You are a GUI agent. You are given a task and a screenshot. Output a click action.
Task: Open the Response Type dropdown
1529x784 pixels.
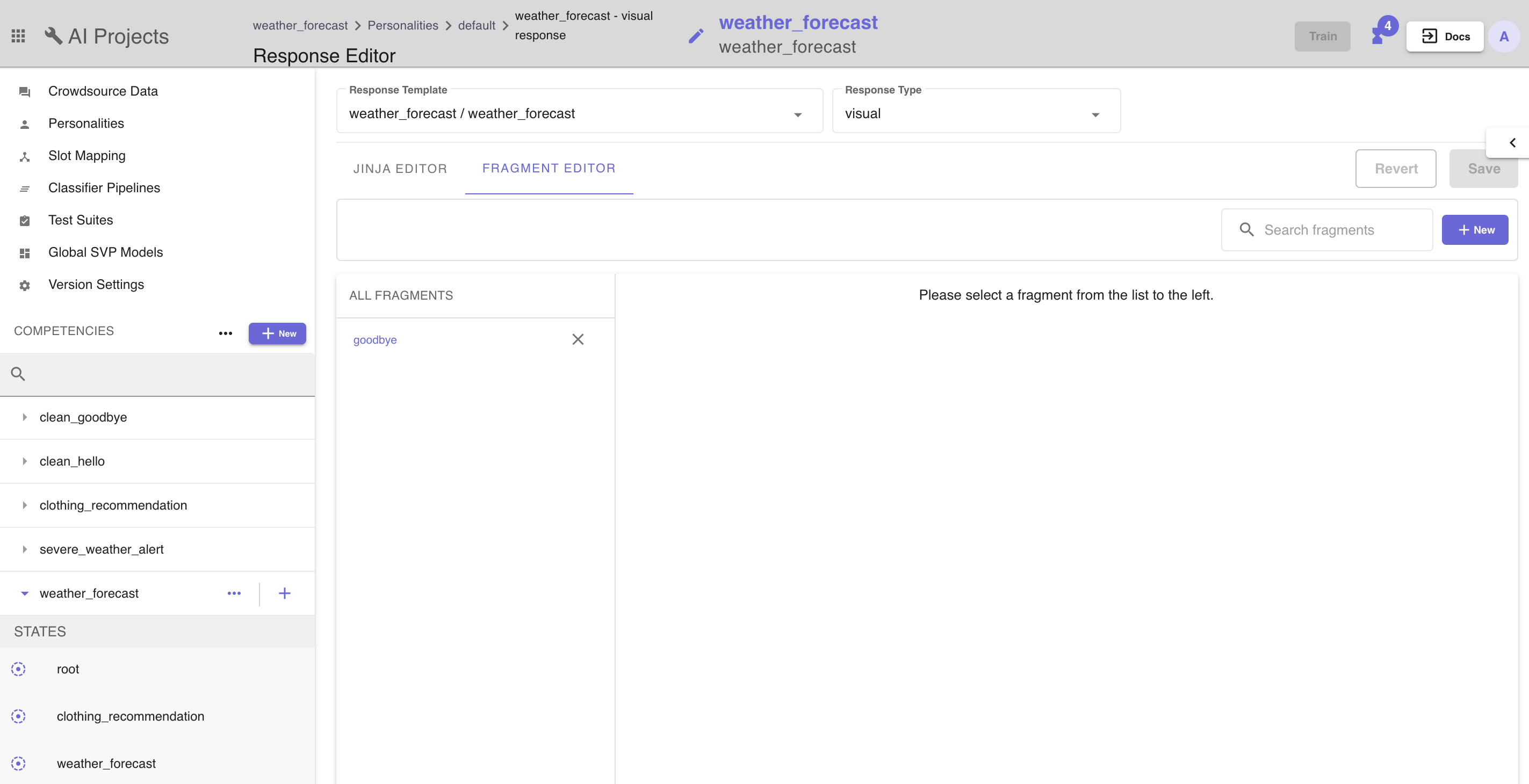[x=976, y=111]
